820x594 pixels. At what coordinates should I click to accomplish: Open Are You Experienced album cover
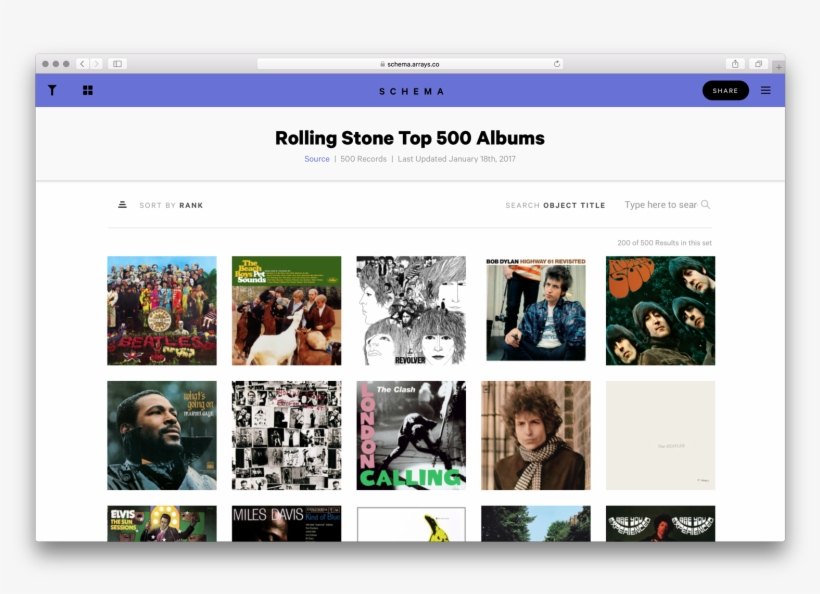660,523
